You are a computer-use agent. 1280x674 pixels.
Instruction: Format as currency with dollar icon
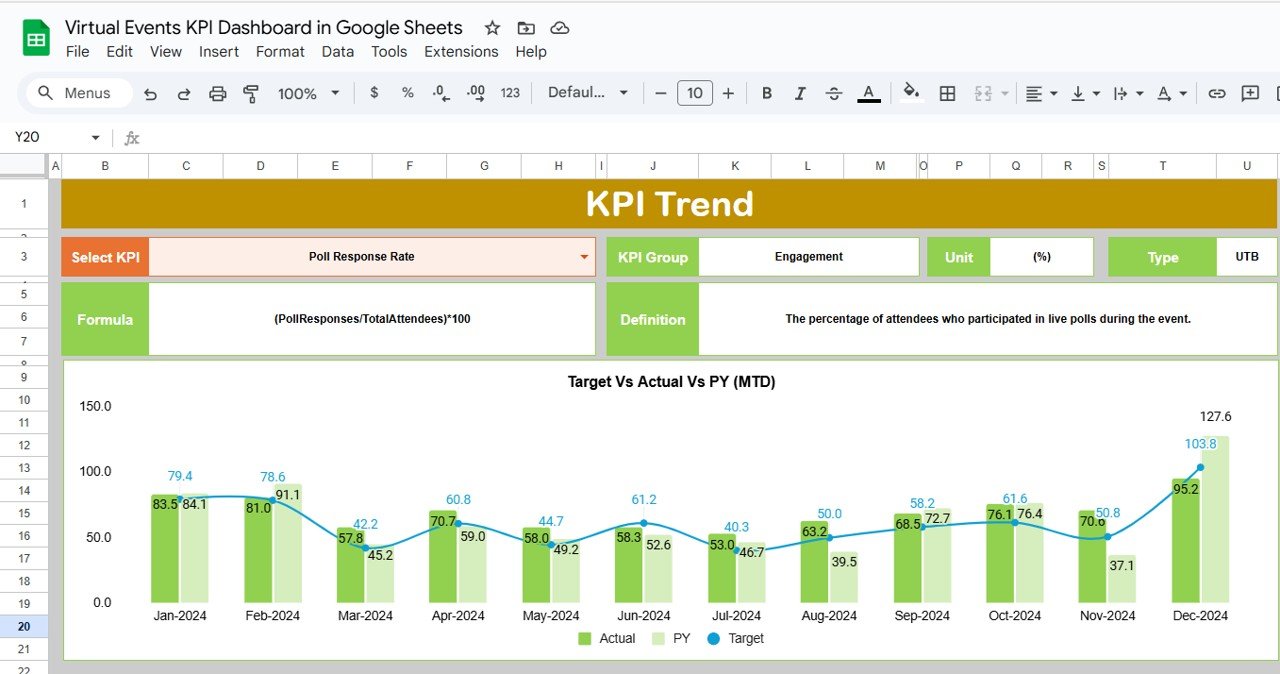374,92
